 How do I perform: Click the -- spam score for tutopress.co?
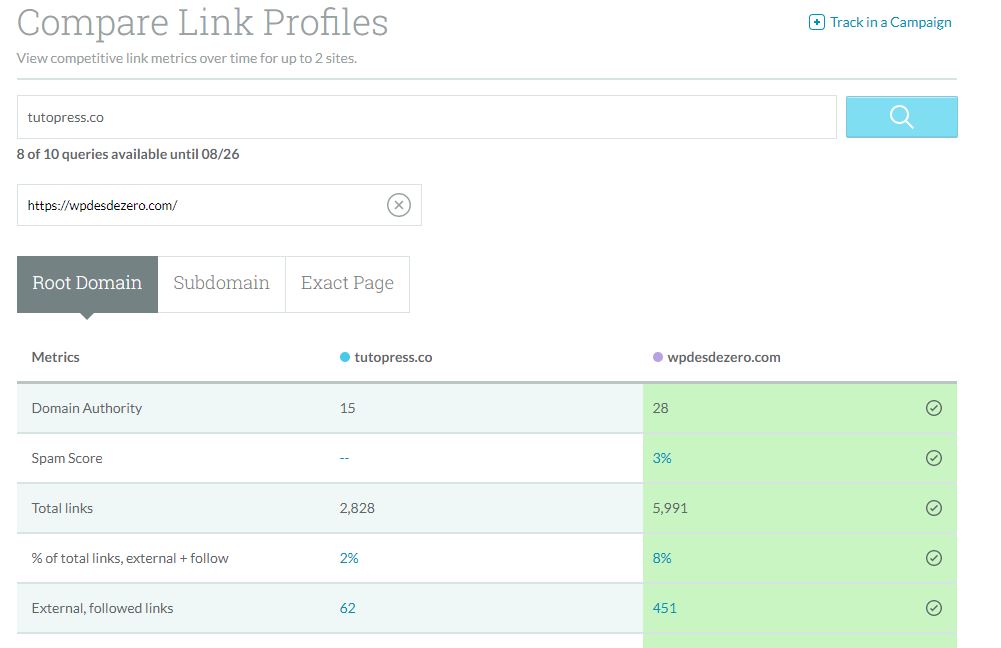344,458
